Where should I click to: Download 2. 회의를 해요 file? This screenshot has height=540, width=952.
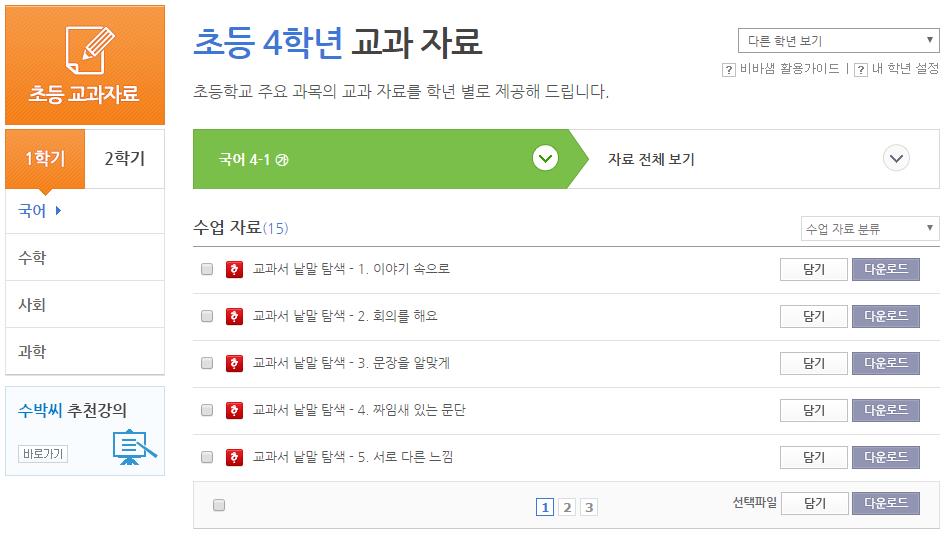tap(886, 316)
